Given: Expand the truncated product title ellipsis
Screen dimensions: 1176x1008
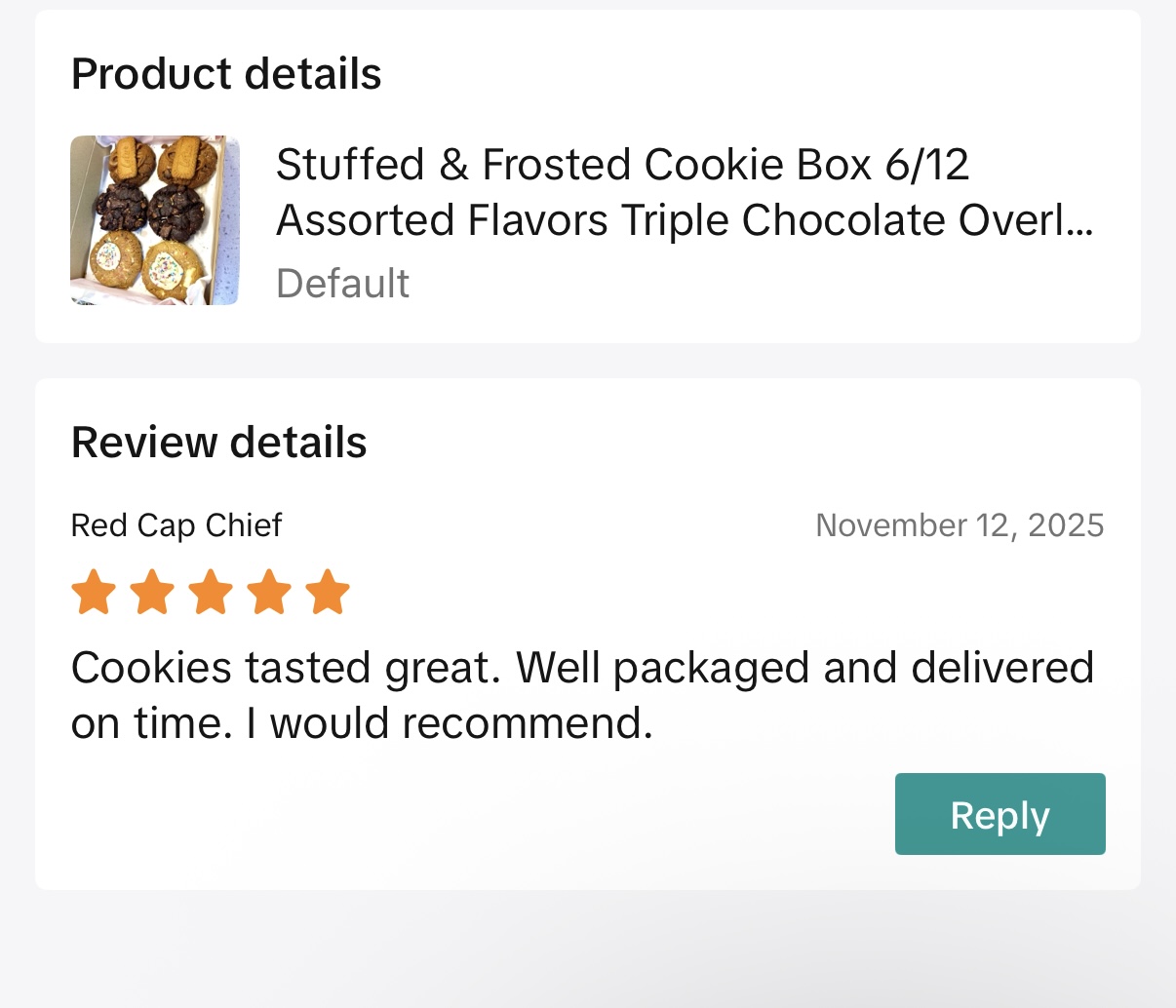Looking at the screenshot, I should [x=1078, y=222].
